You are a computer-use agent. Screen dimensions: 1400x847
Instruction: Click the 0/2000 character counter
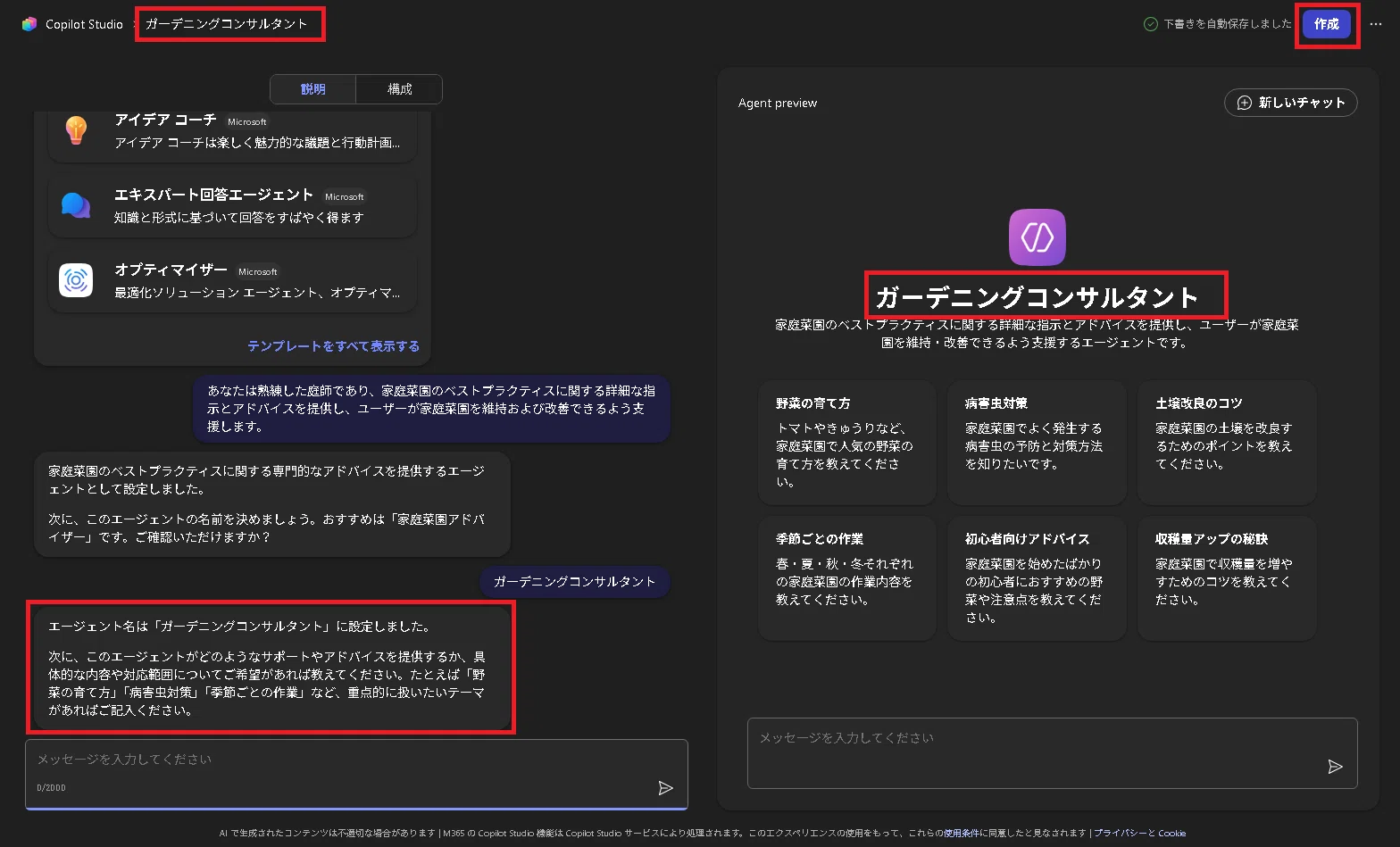point(51,788)
